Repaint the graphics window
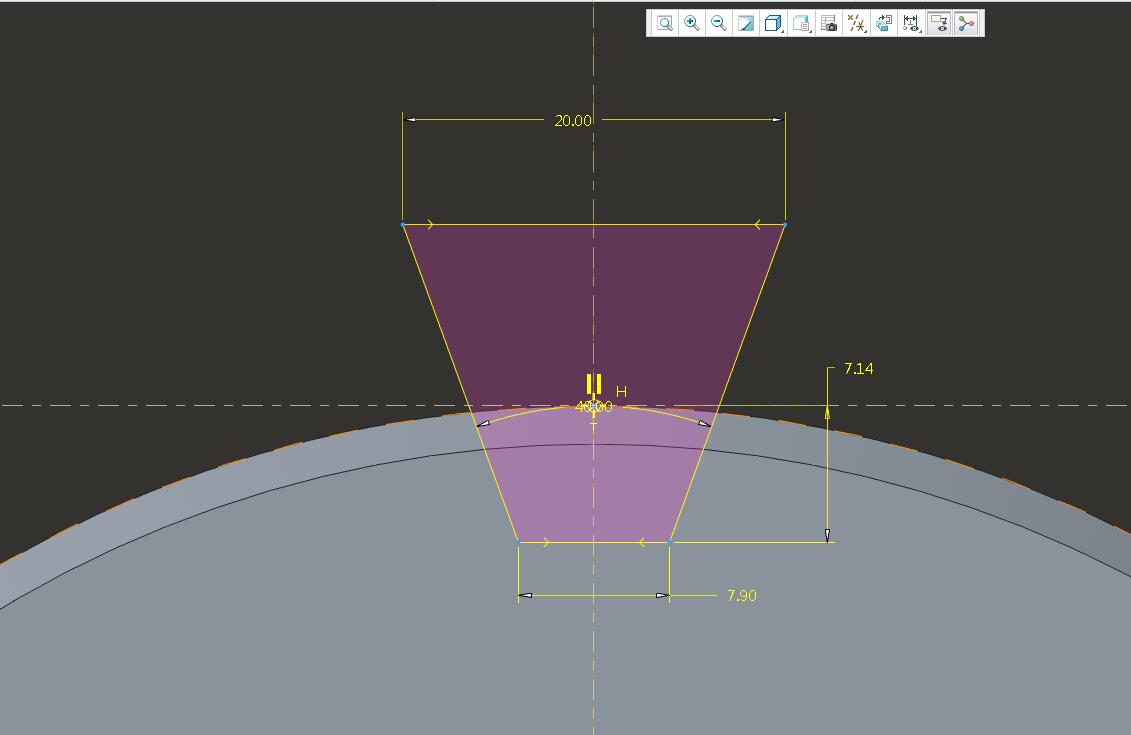Image resolution: width=1131 pixels, height=735 pixels. (x=746, y=23)
